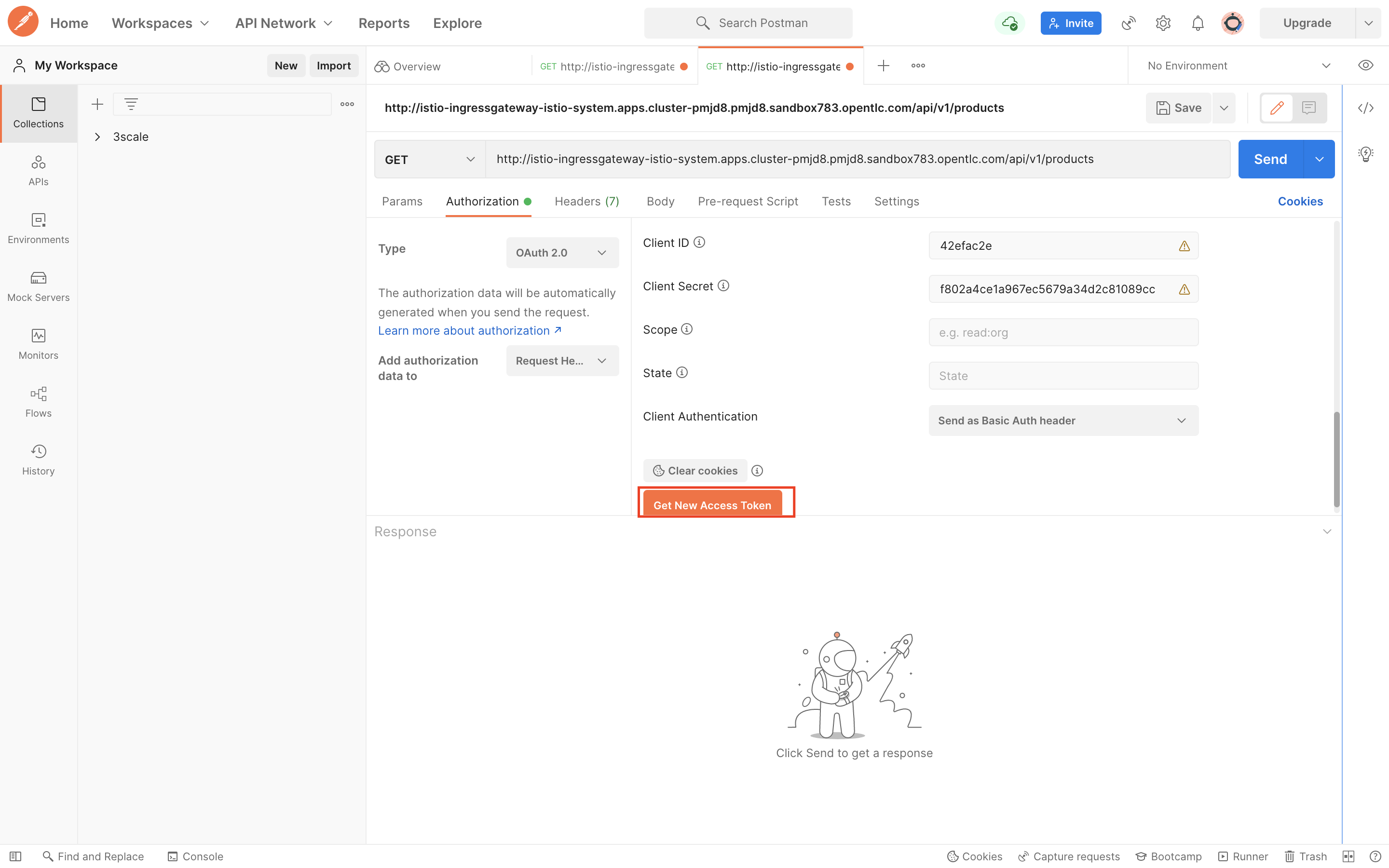Click the user avatar icon
1389x868 pixels.
click(1232, 23)
